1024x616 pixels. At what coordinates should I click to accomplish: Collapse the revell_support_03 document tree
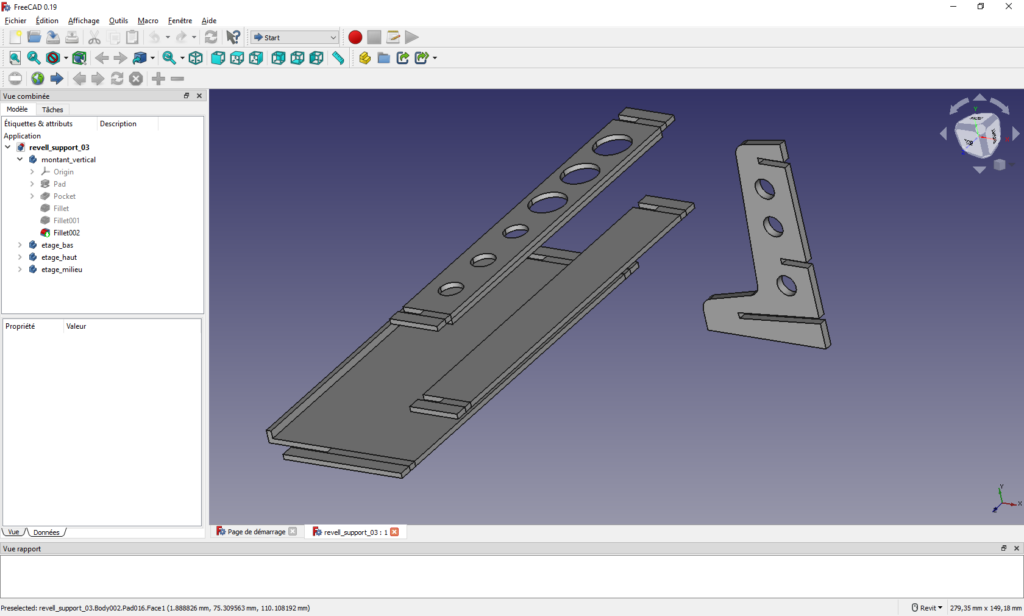tap(8, 148)
